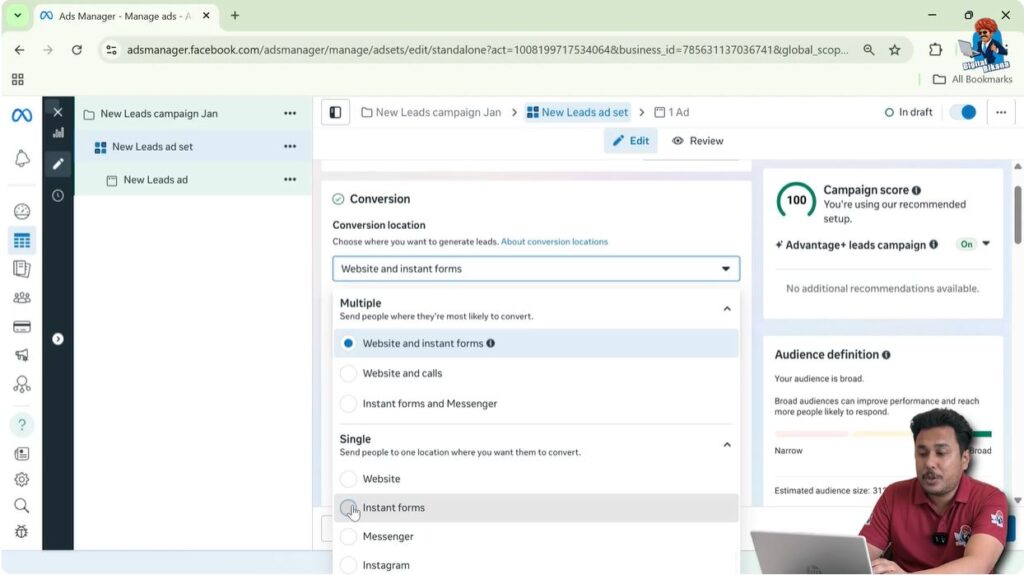
Task: Click the Campaign score 100 circle
Action: tap(796, 201)
